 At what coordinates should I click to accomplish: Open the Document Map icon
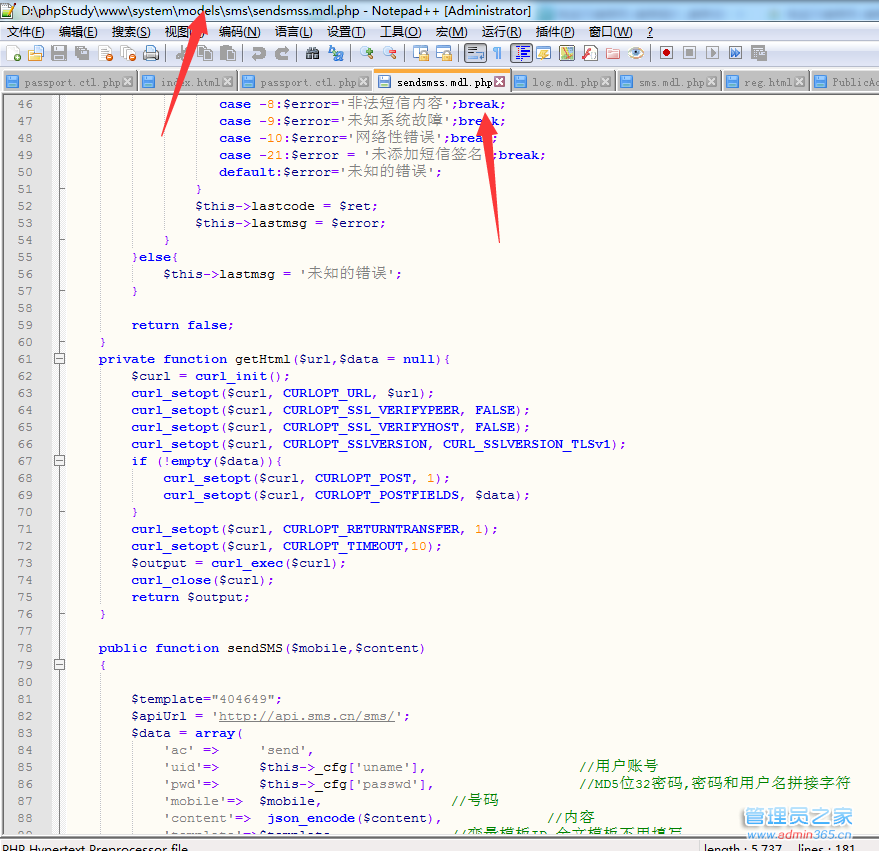[567, 53]
